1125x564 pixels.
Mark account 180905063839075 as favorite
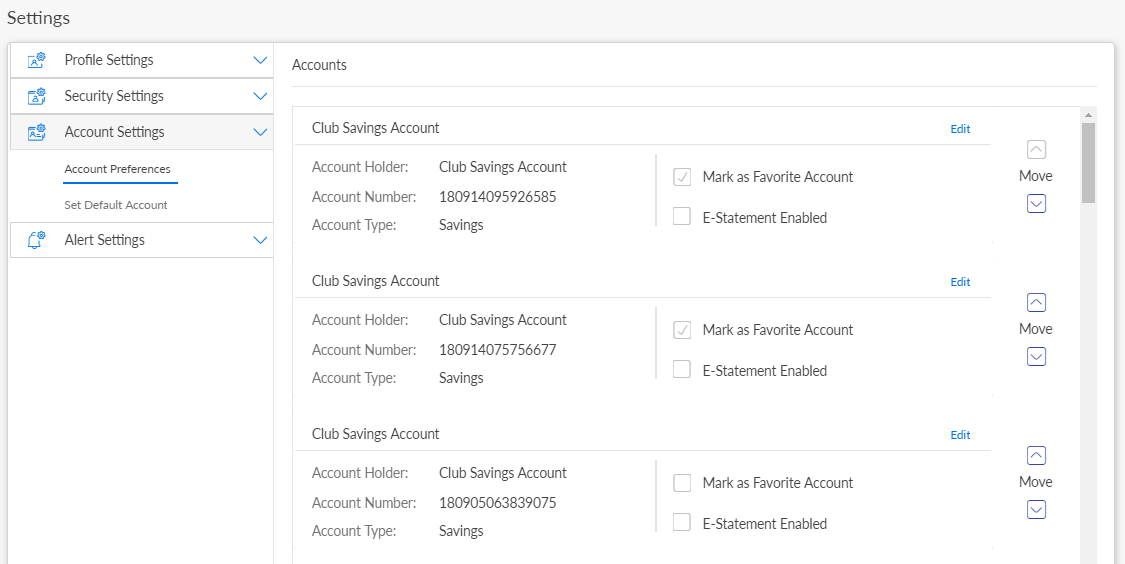[x=682, y=483]
